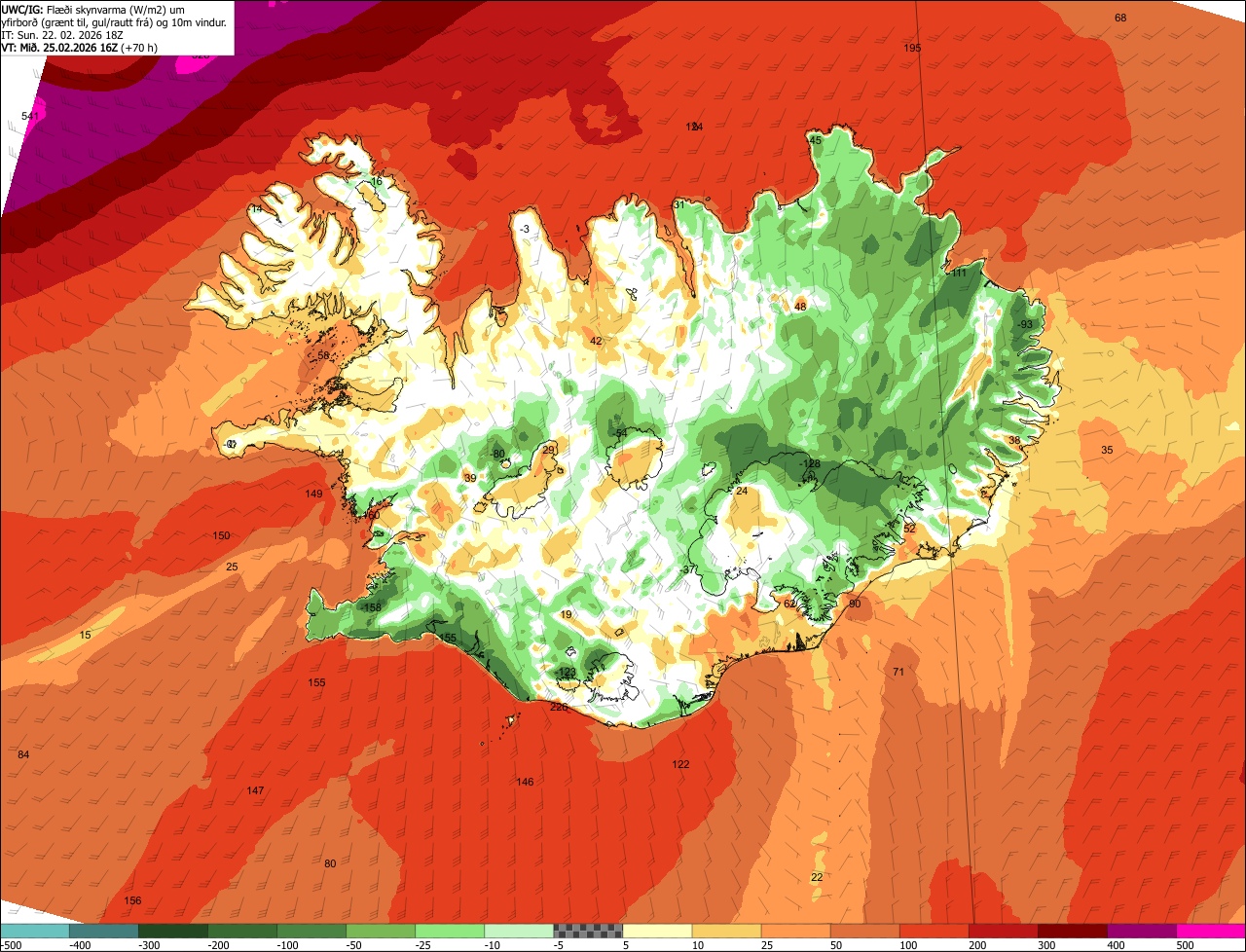Click the map value 37
Viewport: 1246px width, 952px height.
[x=689, y=569]
